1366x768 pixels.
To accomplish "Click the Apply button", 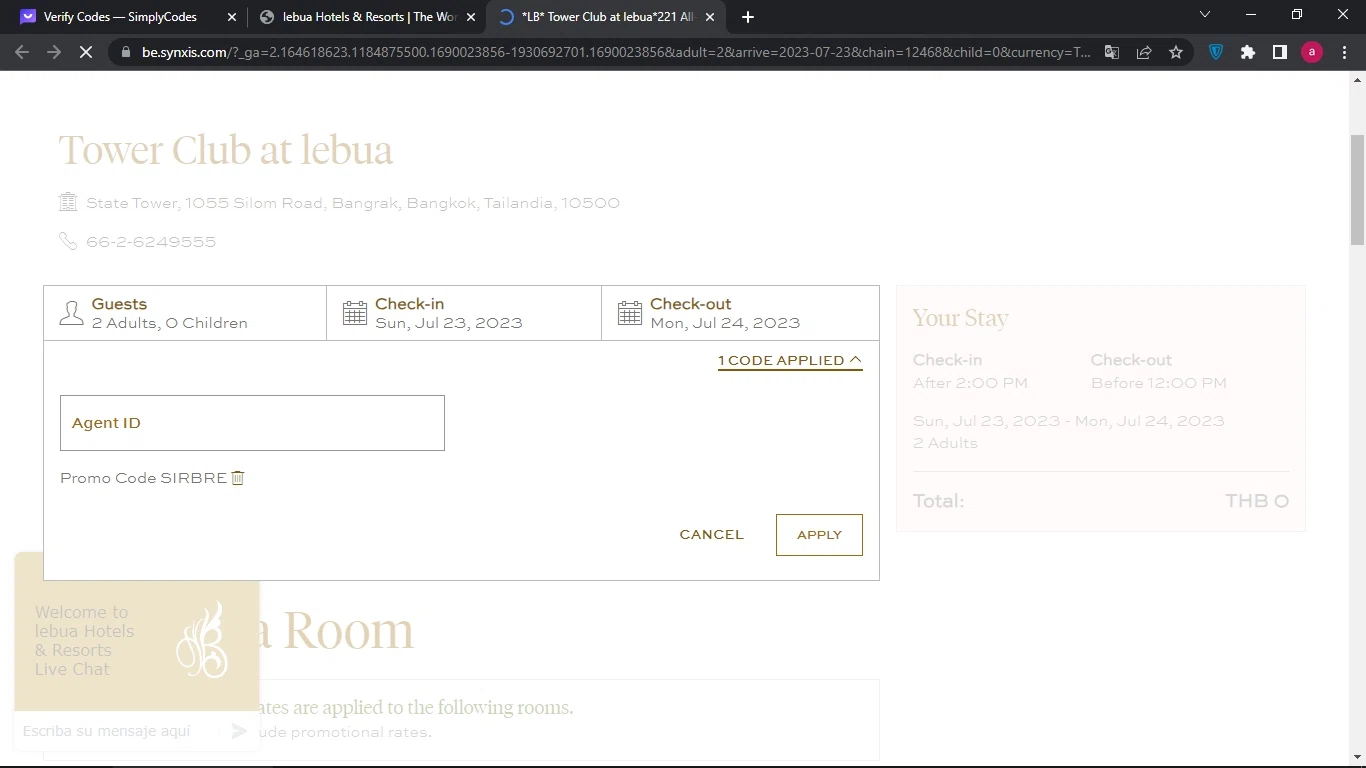I will click(819, 535).
